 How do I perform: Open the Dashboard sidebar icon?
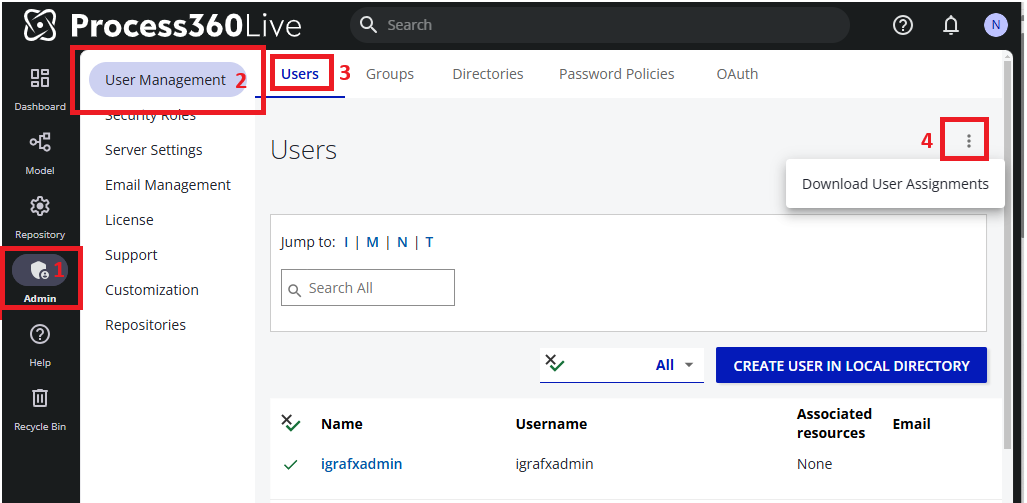pos(40,79)
